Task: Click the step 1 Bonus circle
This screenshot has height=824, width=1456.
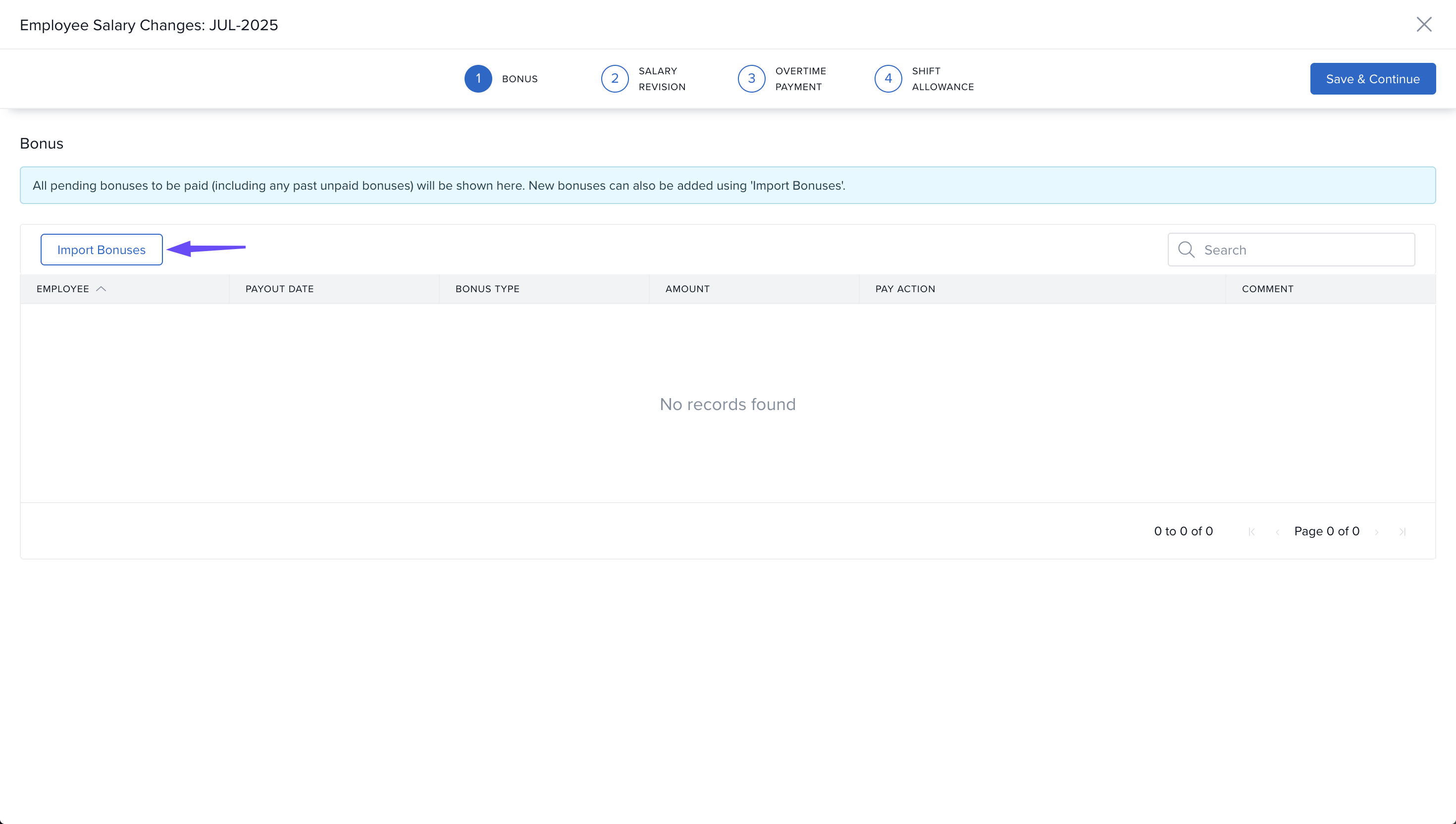Action: pos(478,79)
